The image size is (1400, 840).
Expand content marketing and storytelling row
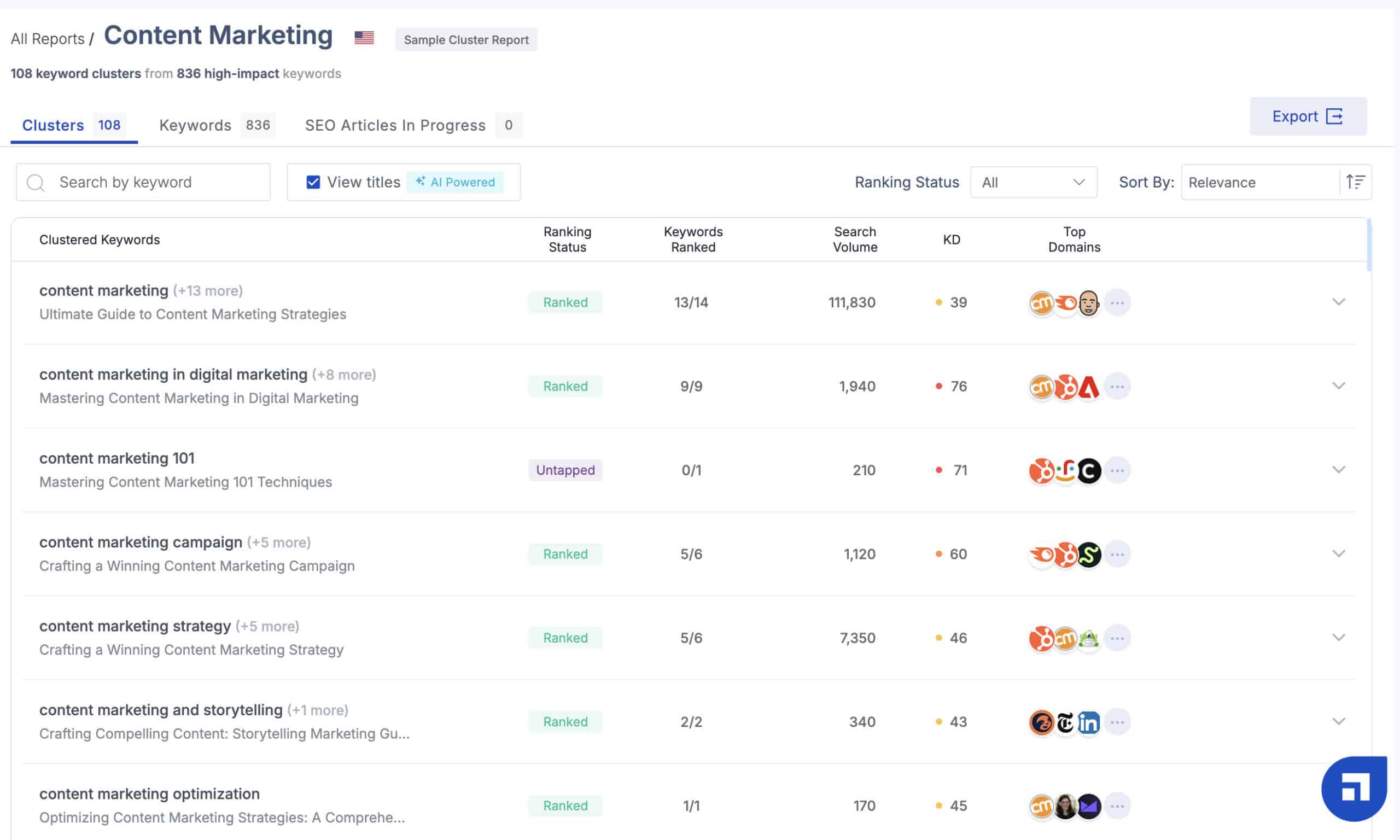click(1338, 721)
